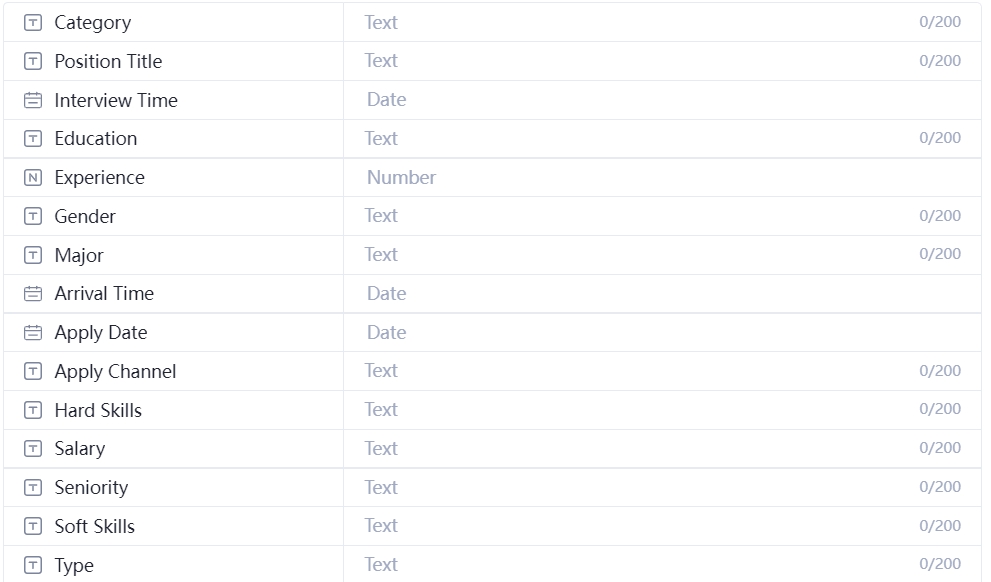Click the text field icon beside Category

pyautogui.click(x=33, y=22)
